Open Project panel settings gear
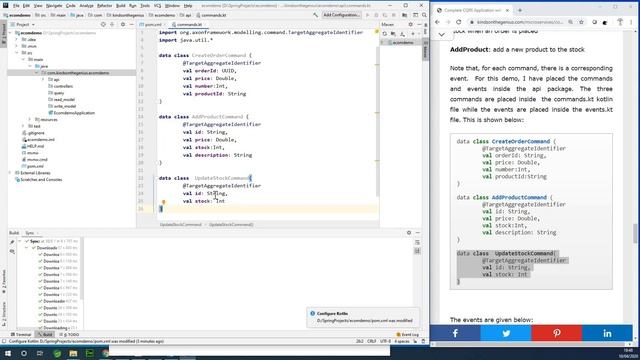This screenshot has width=640, height=360. click(x=123, y=24)
